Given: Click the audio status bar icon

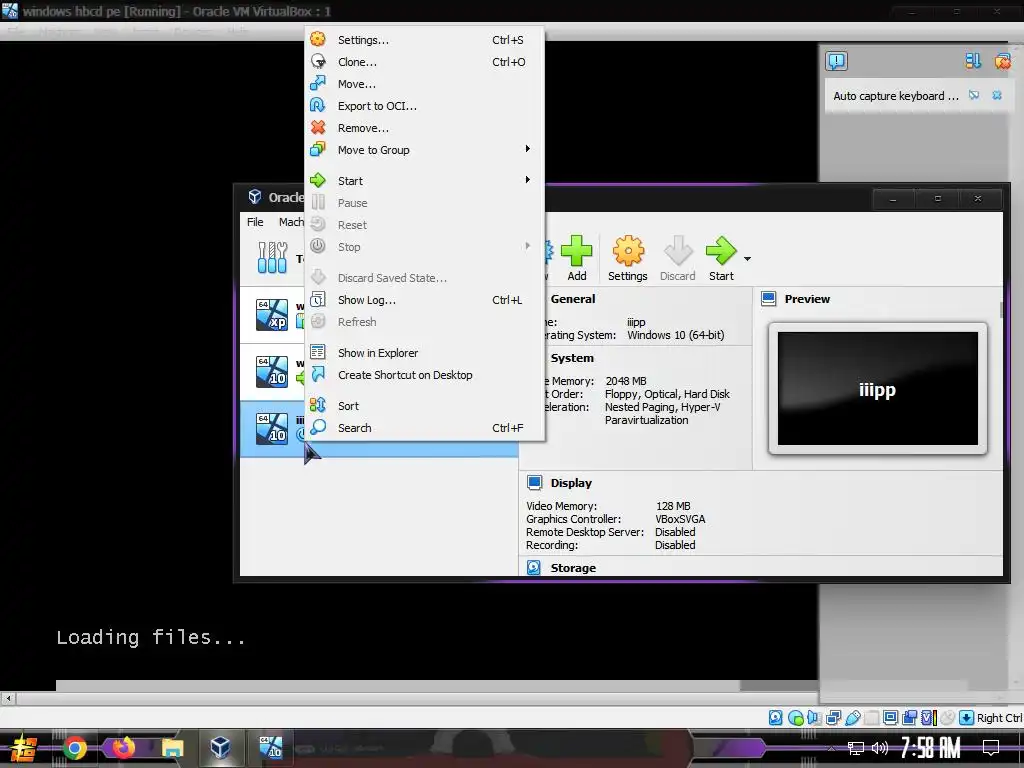Looking at the screenshot, I should click(814, 718).
